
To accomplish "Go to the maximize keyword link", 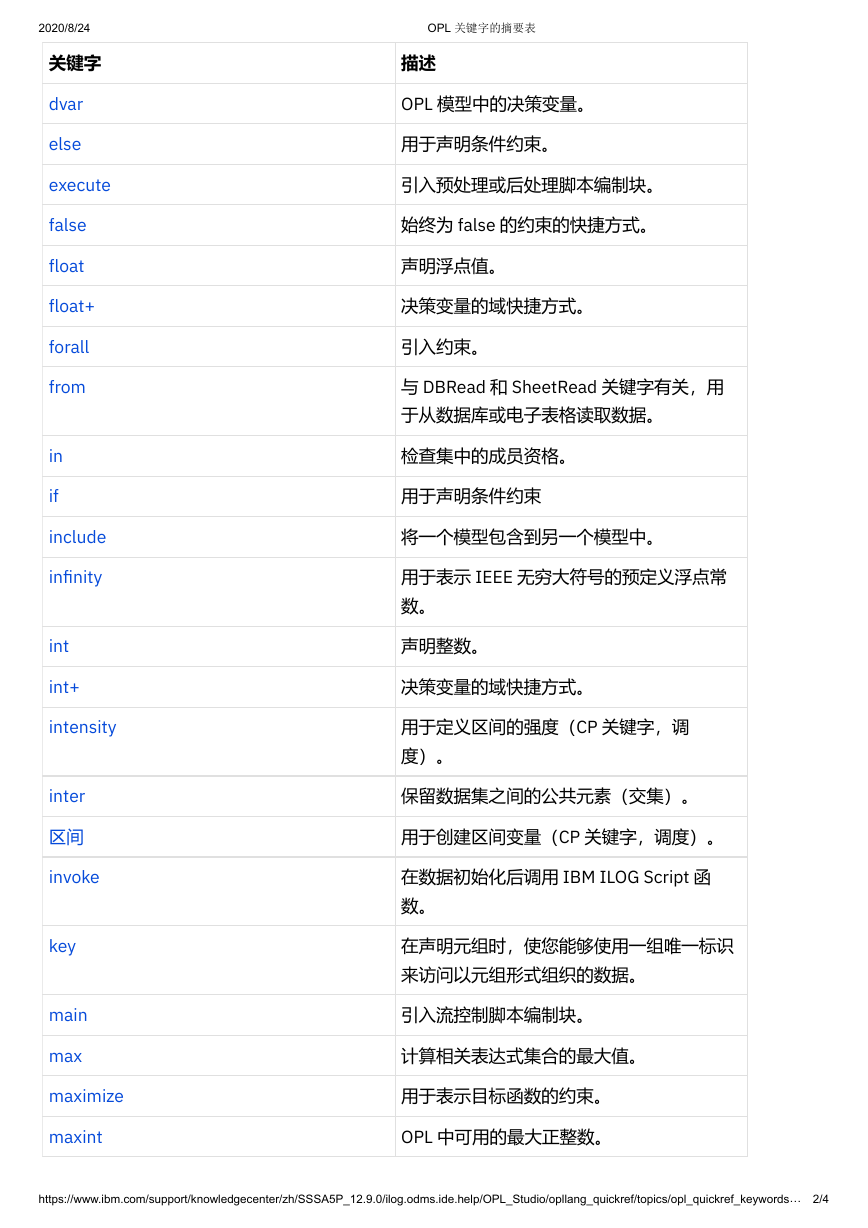I will pyautogui.click(x=87, y=1096).
